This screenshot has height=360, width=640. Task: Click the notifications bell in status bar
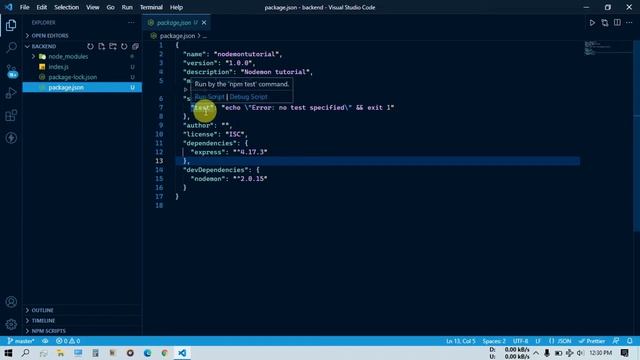[630, 341]
